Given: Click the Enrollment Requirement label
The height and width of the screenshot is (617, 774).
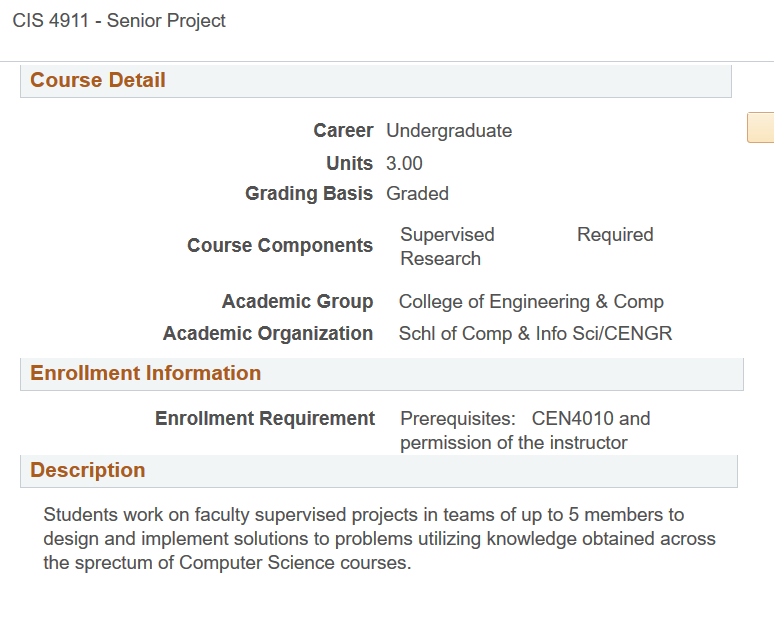Looking at the screenshot, I should click(x=265, y=419).
